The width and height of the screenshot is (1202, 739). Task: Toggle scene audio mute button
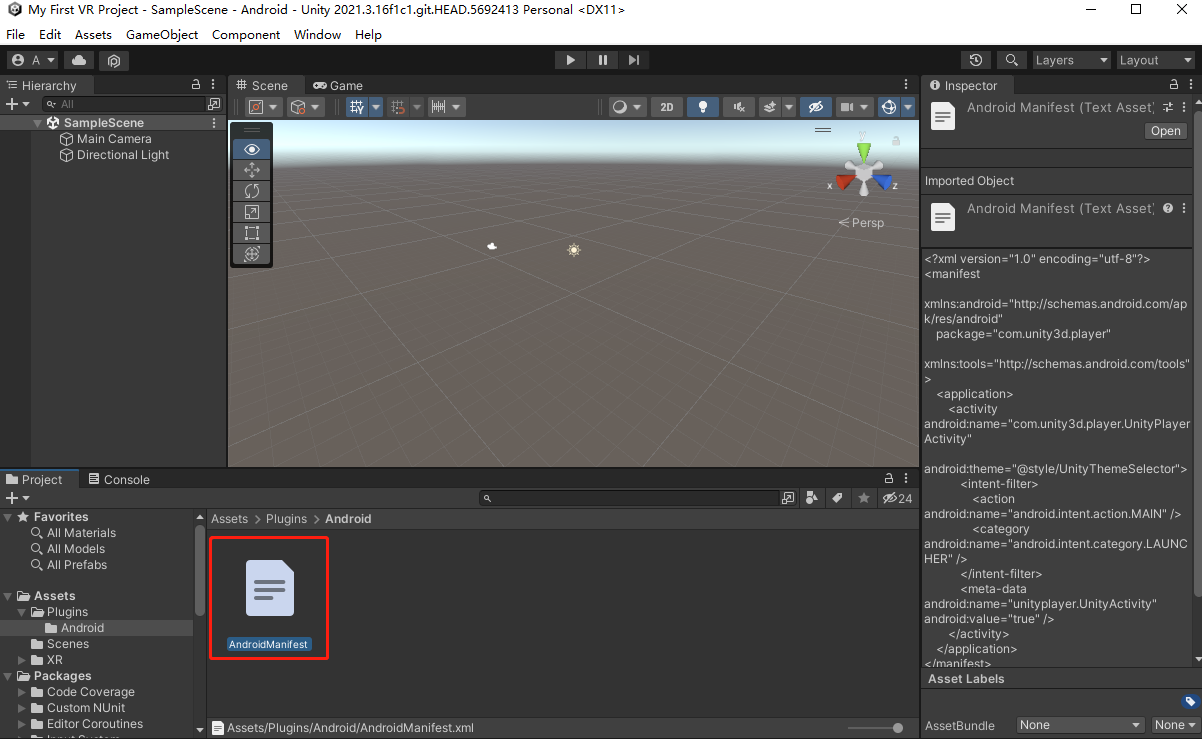coord(738,107)
